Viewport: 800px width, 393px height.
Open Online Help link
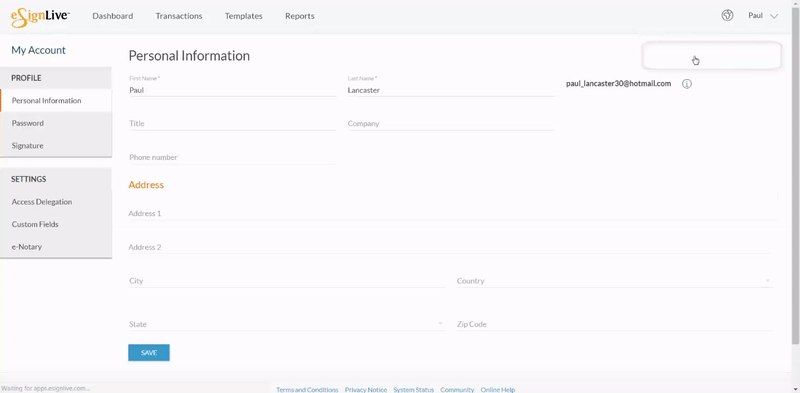pyautogui.click(x=498, y=389)
